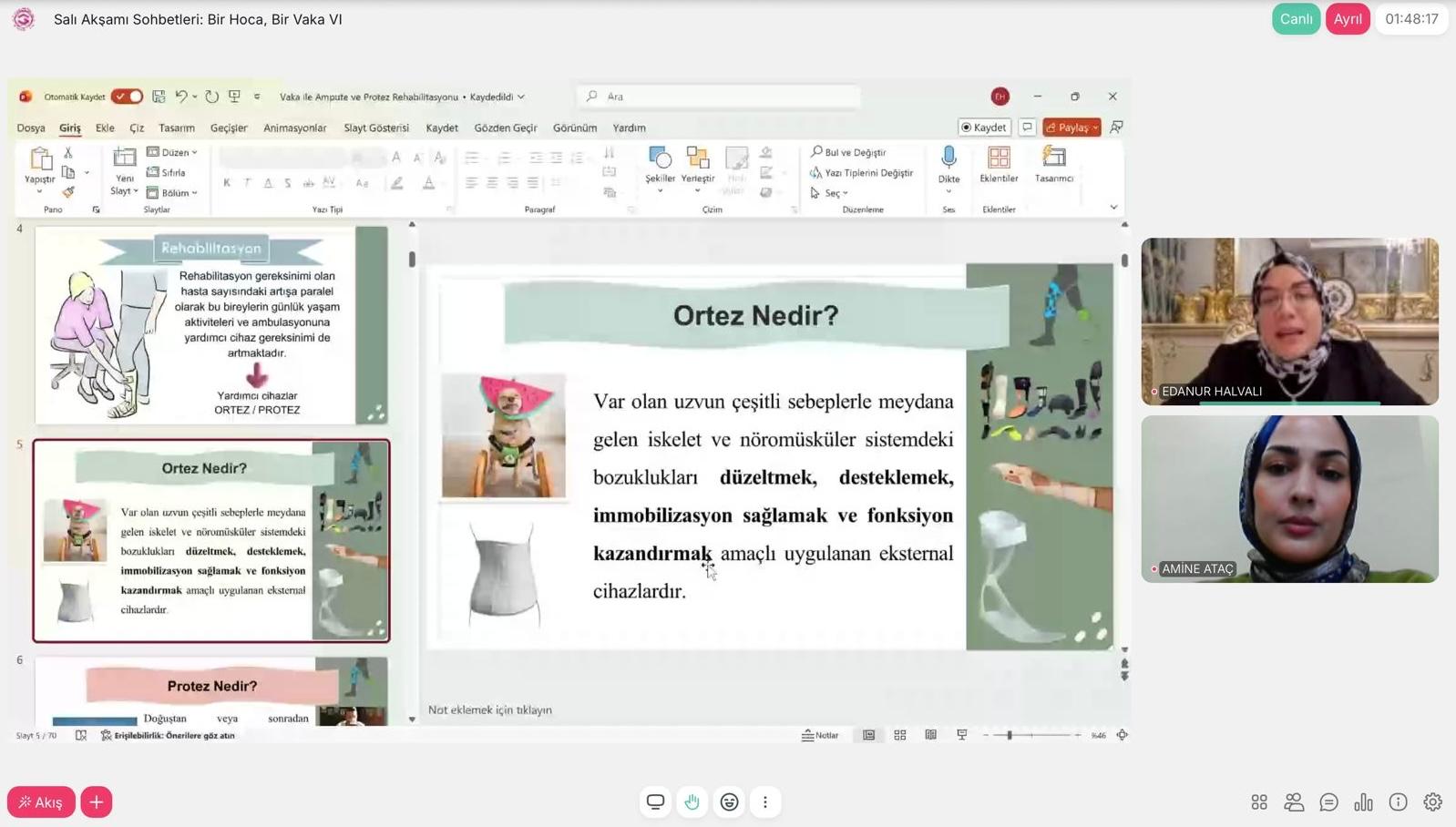Toggle the Notlar notes pane

[x=820, y=735]
